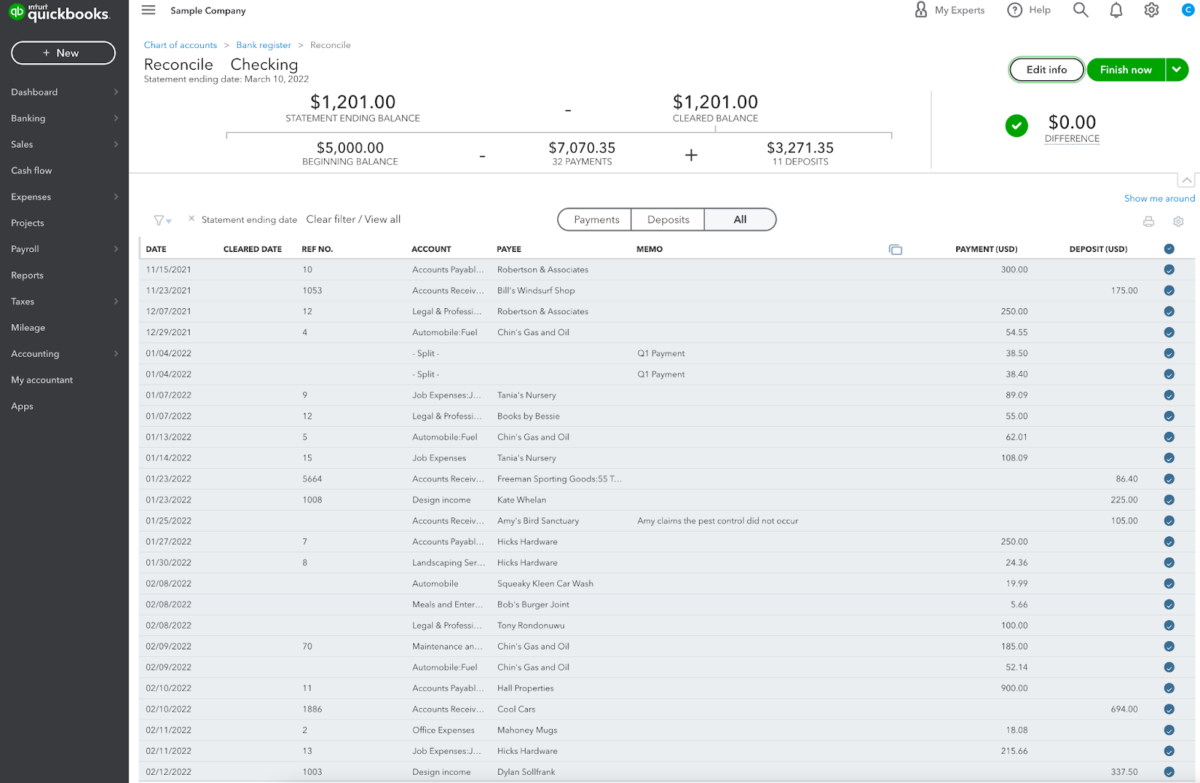Unclear the Squeaky Kleen Car Wash transaction checkmark

coord(1168,583)
